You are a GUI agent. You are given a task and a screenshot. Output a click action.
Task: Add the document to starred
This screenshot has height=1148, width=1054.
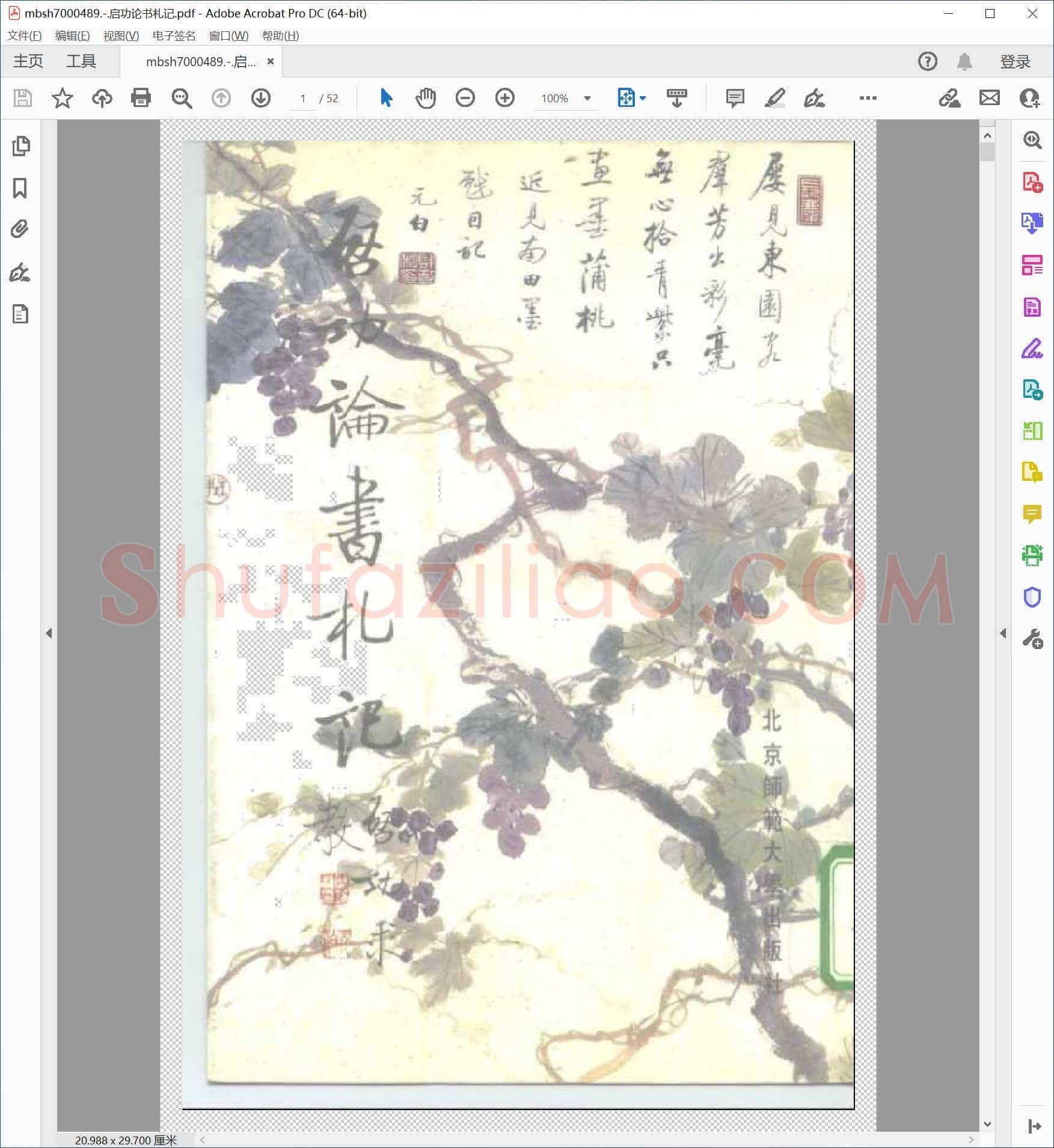(x=63, y=98)
